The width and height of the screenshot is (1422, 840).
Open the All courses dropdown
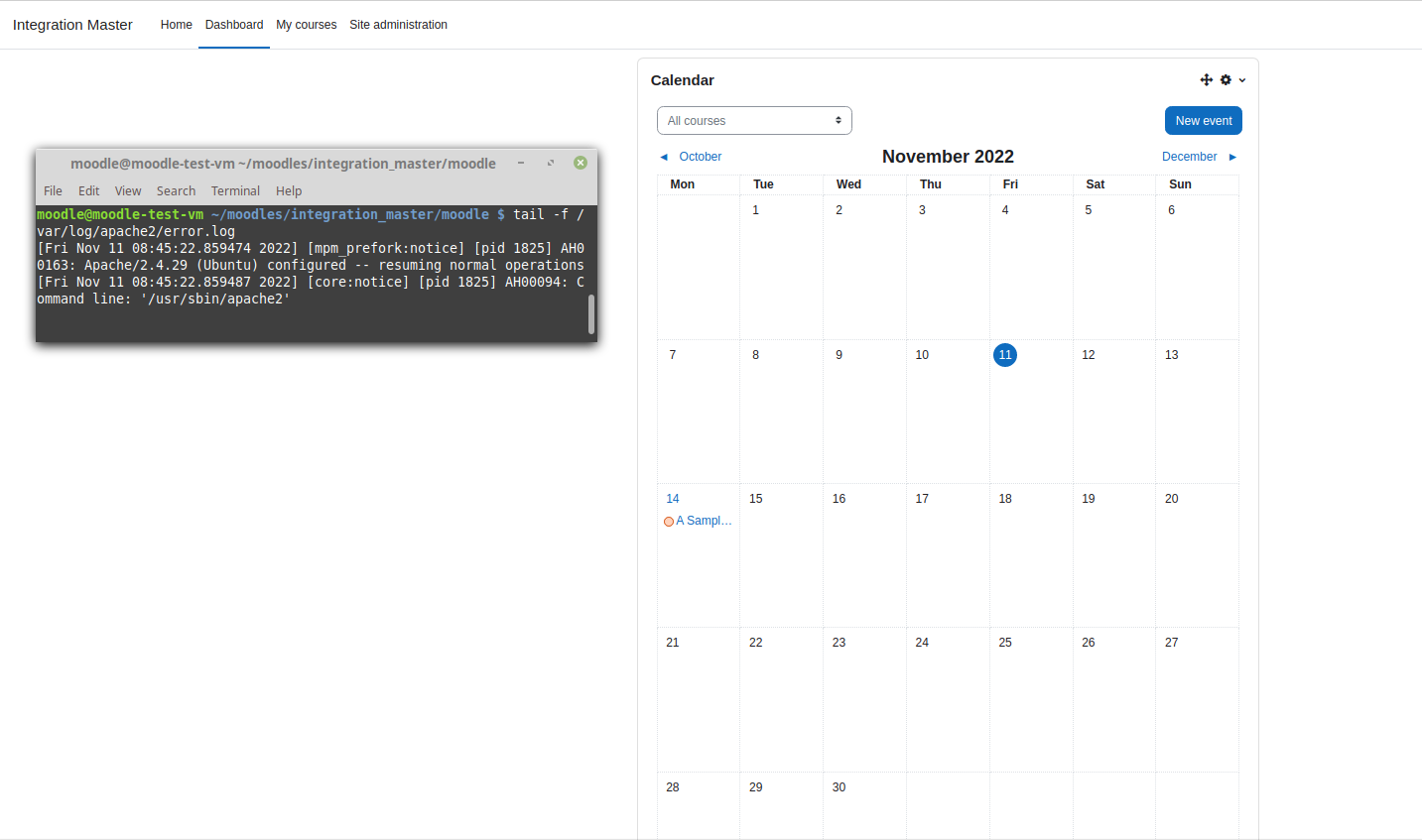tap(754, 120)
